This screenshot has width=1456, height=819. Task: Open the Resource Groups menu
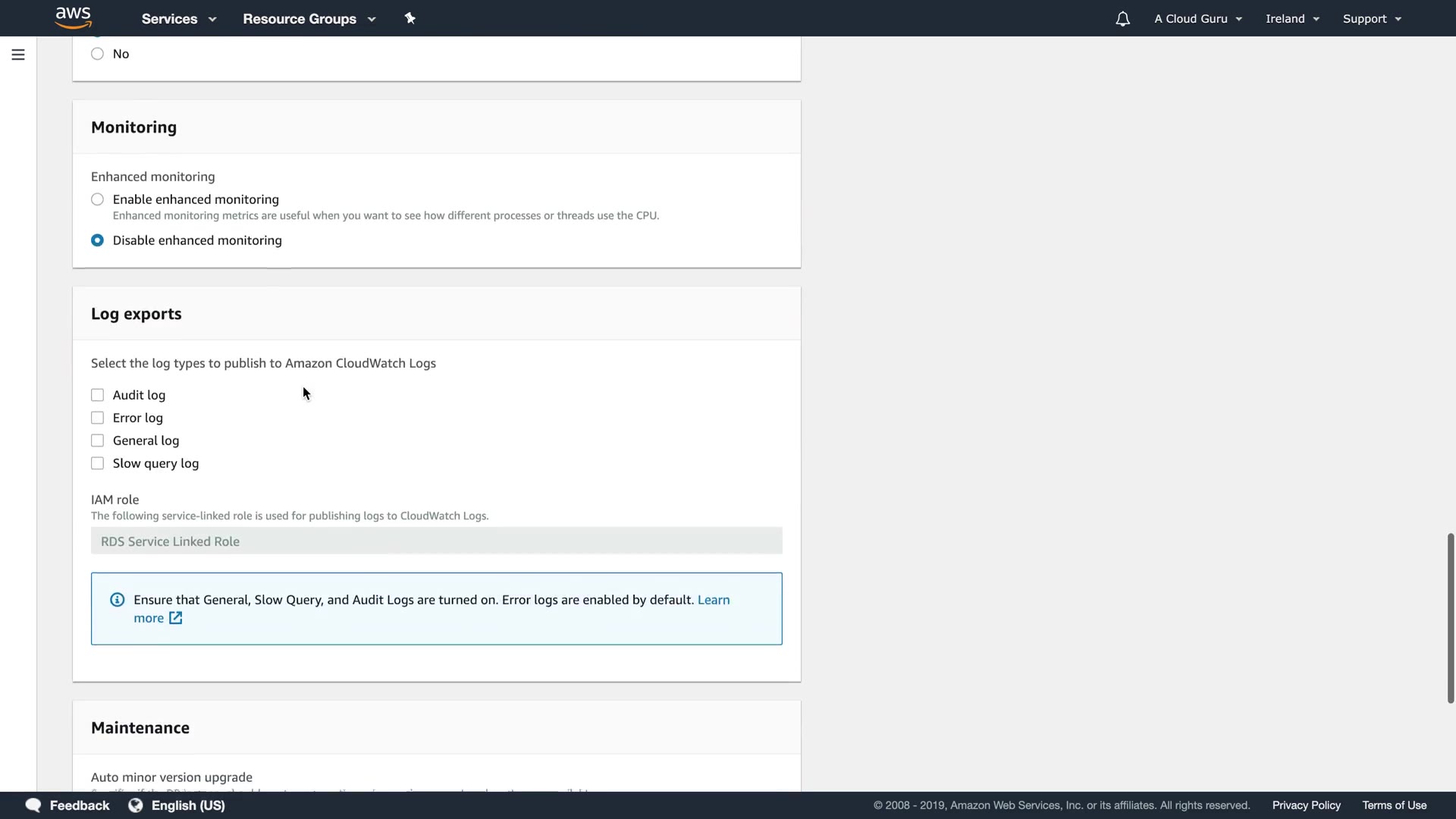[309, 19]
